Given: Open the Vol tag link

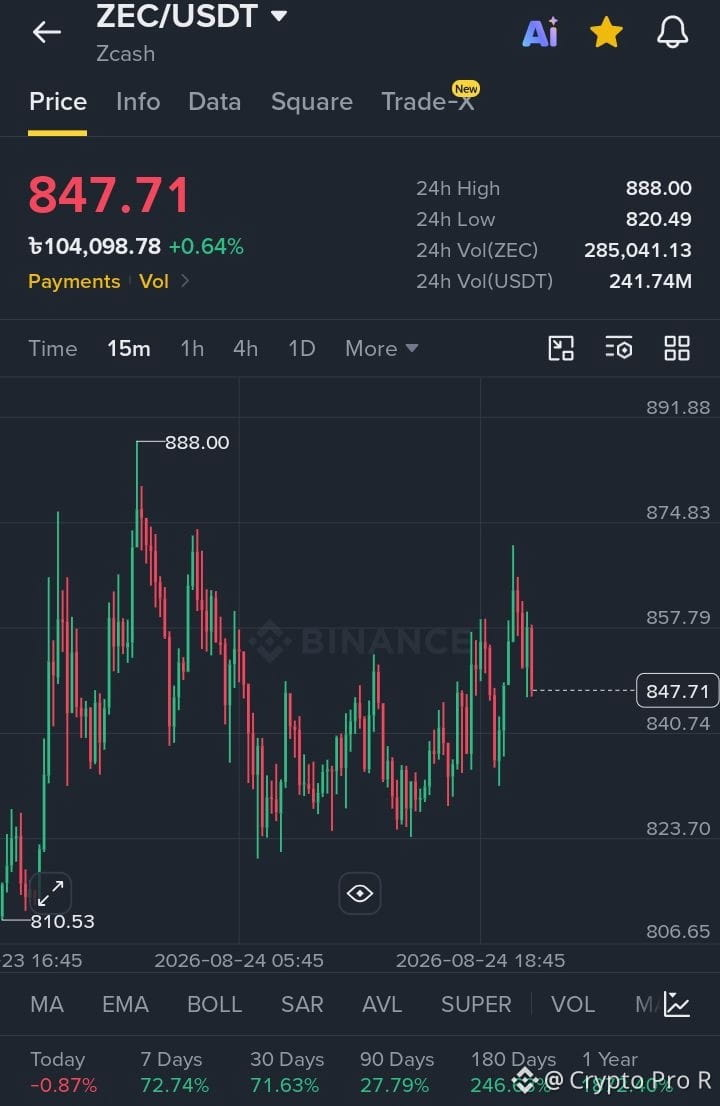Looking at the screenshot, I should tap(154, 281).
